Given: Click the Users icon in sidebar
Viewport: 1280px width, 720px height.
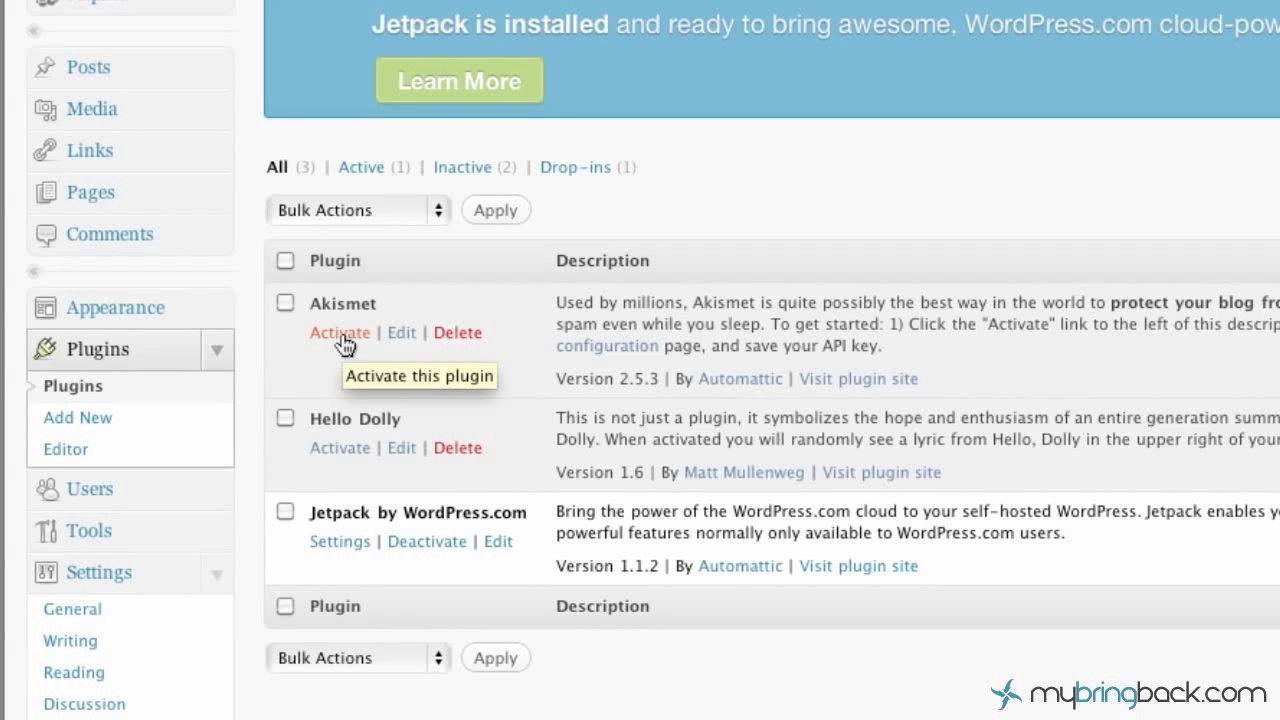Looking at the screenshot, I should click(46, 489).
